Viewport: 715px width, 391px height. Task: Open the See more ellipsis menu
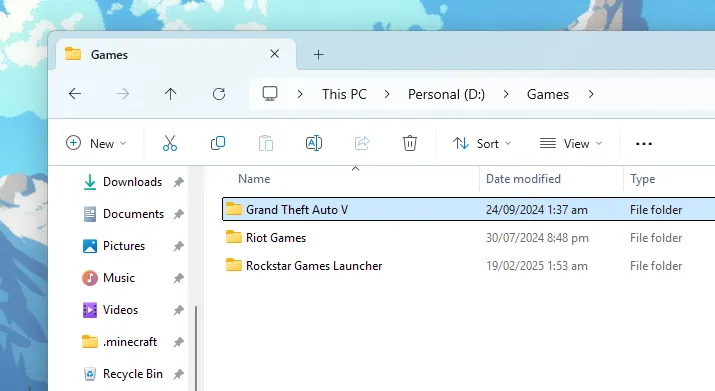pyautogui.click(x=644, y=144)
